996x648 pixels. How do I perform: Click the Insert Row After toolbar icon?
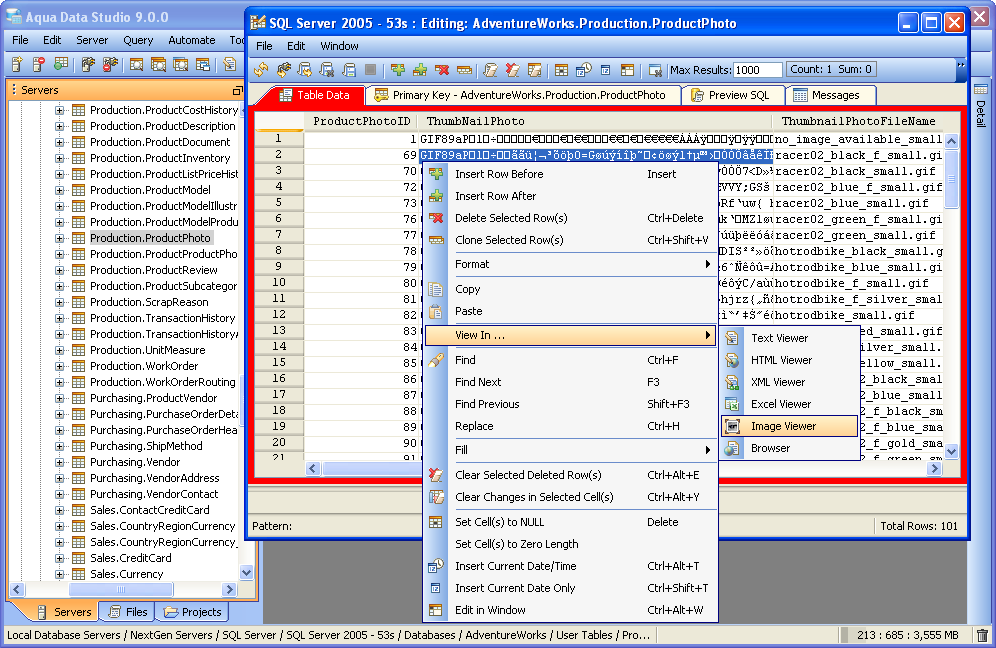click(420, 70)
